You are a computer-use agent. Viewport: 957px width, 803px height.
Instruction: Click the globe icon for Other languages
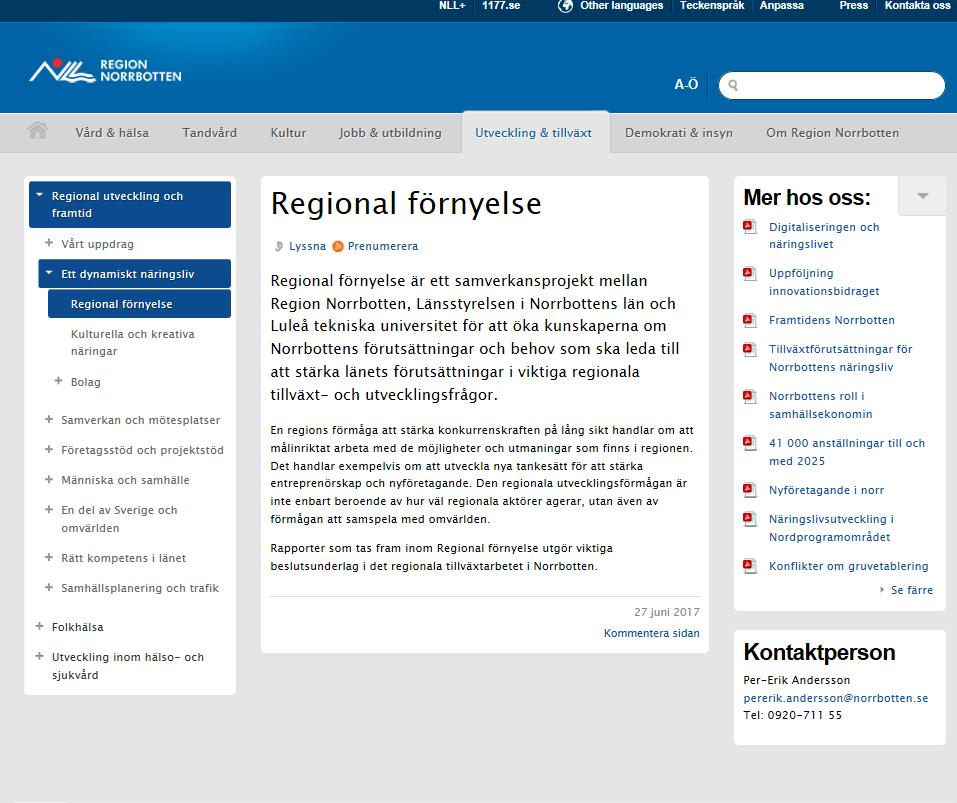coord(565,6)
